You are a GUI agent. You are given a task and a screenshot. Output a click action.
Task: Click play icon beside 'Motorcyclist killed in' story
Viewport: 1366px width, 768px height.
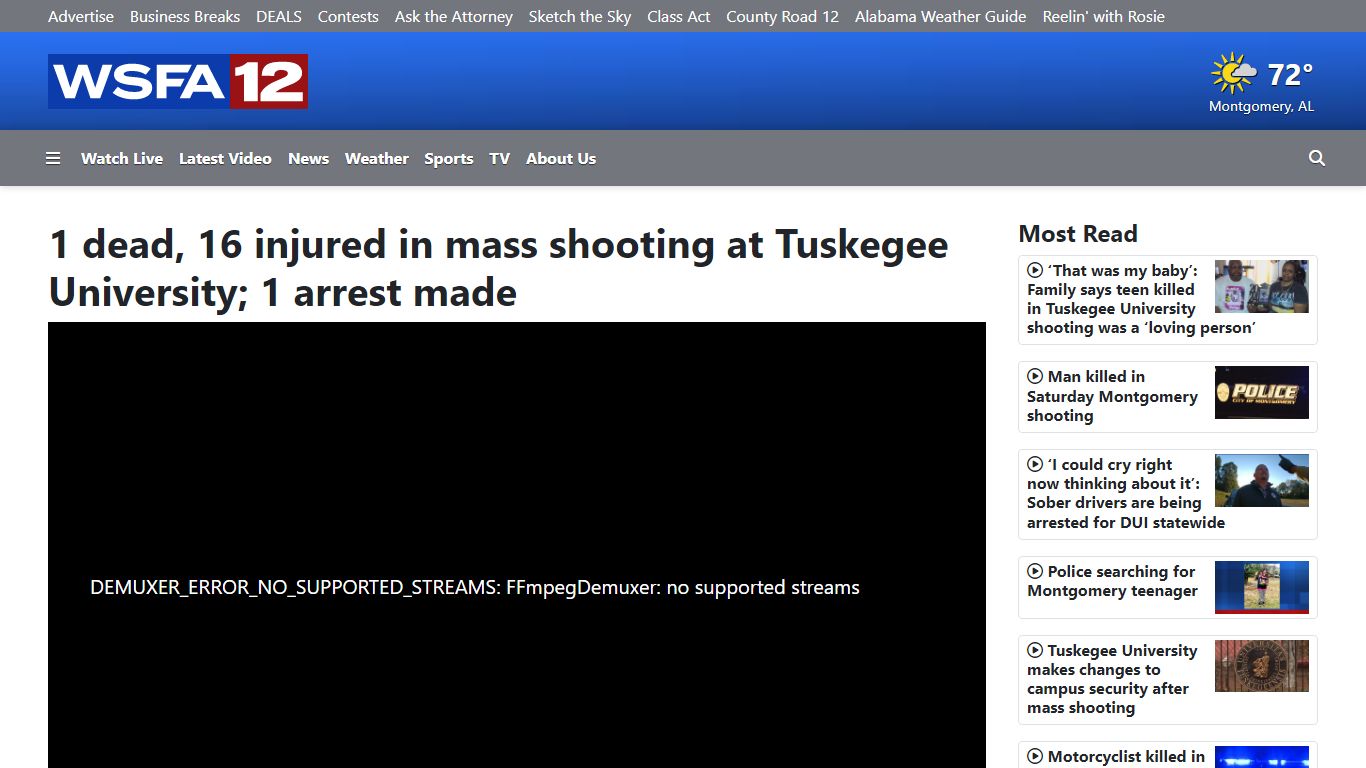pos(1035,757)
